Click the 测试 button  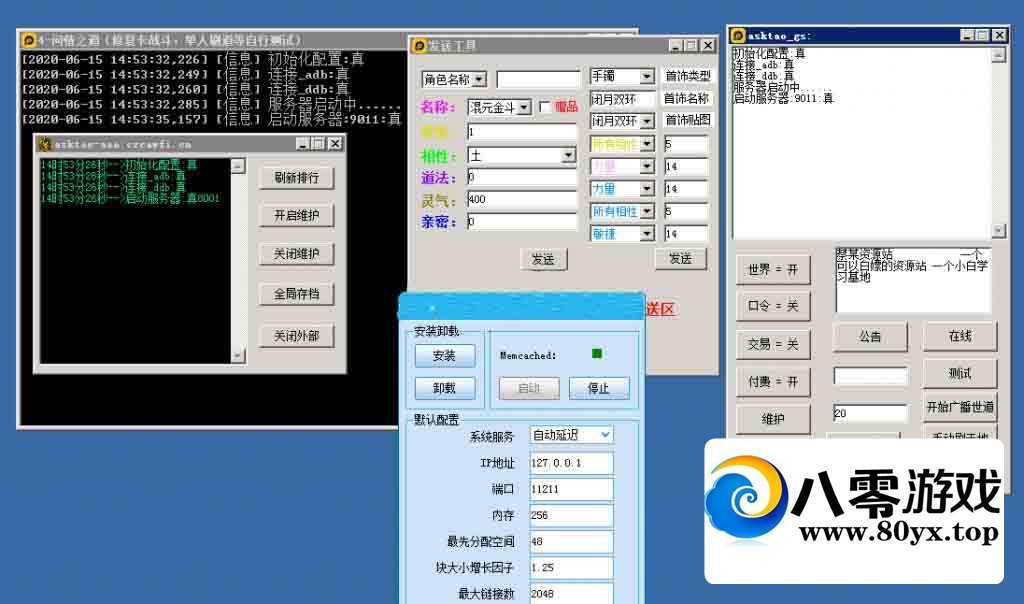960,374
